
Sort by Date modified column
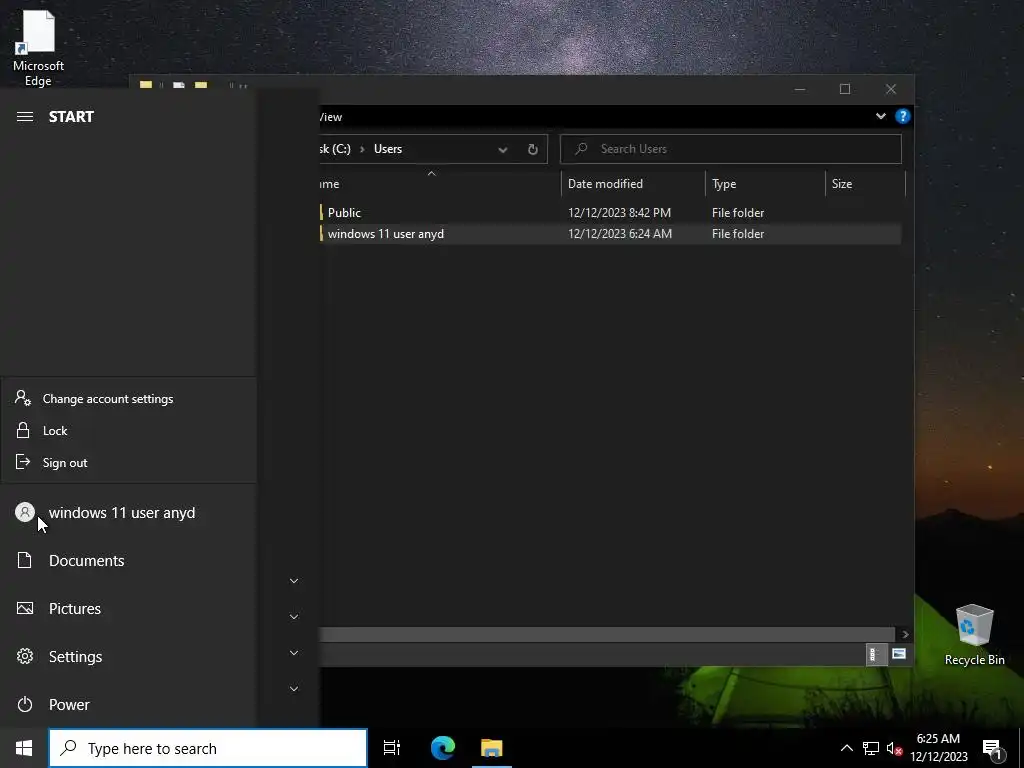[633, 184]
